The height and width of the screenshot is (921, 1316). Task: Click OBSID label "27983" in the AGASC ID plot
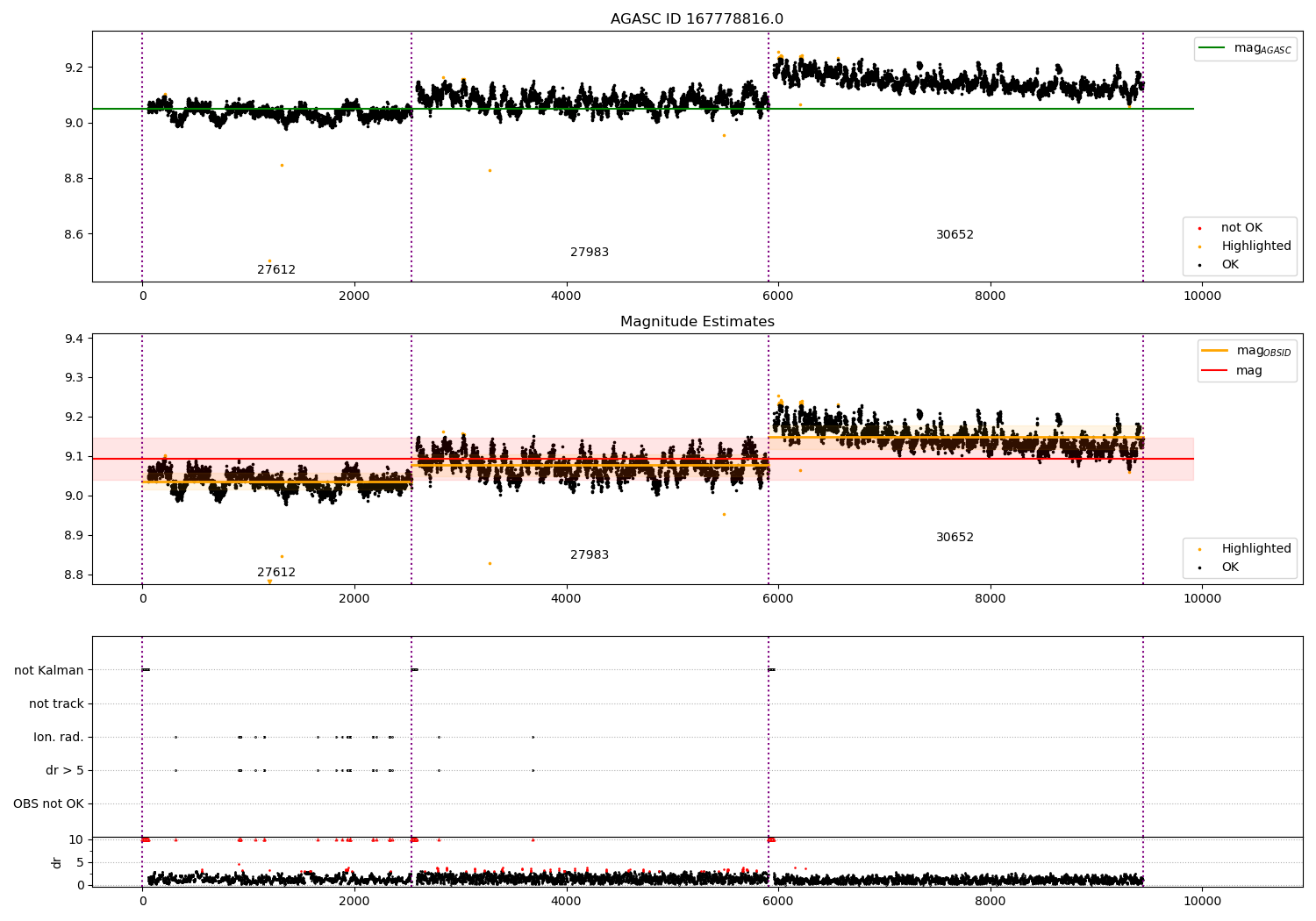coord(590,253)
